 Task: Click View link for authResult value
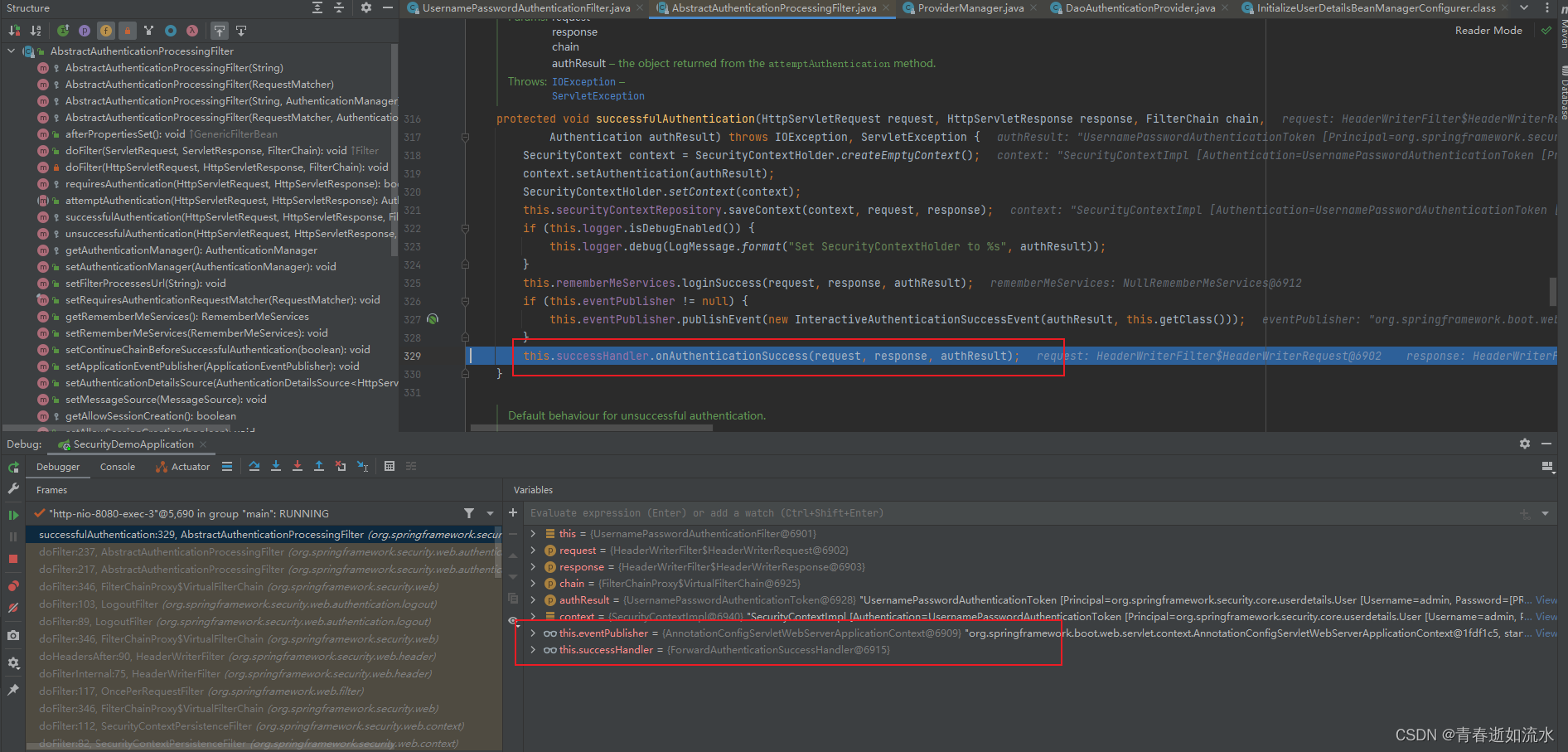(1546, 600)
